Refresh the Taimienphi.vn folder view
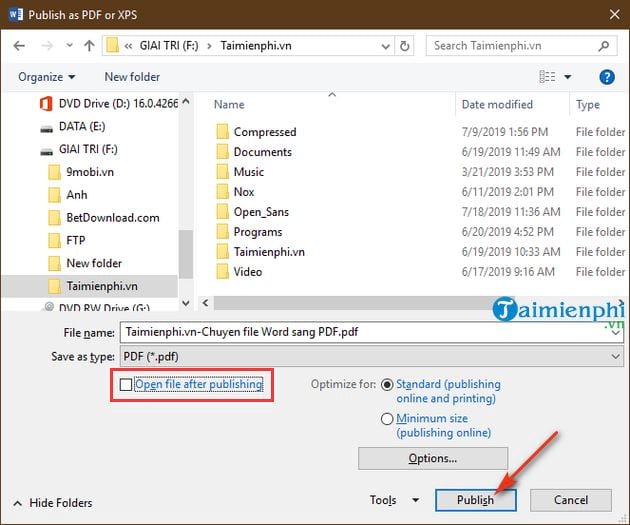The width and height of the screenshot is (630, 525). click(x=405, y=46)
